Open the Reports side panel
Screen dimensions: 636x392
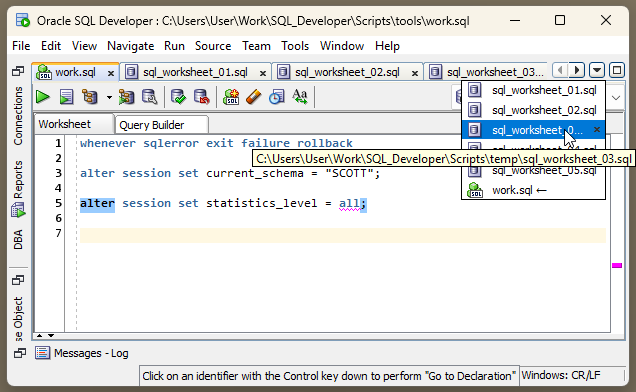pos(18,179)
